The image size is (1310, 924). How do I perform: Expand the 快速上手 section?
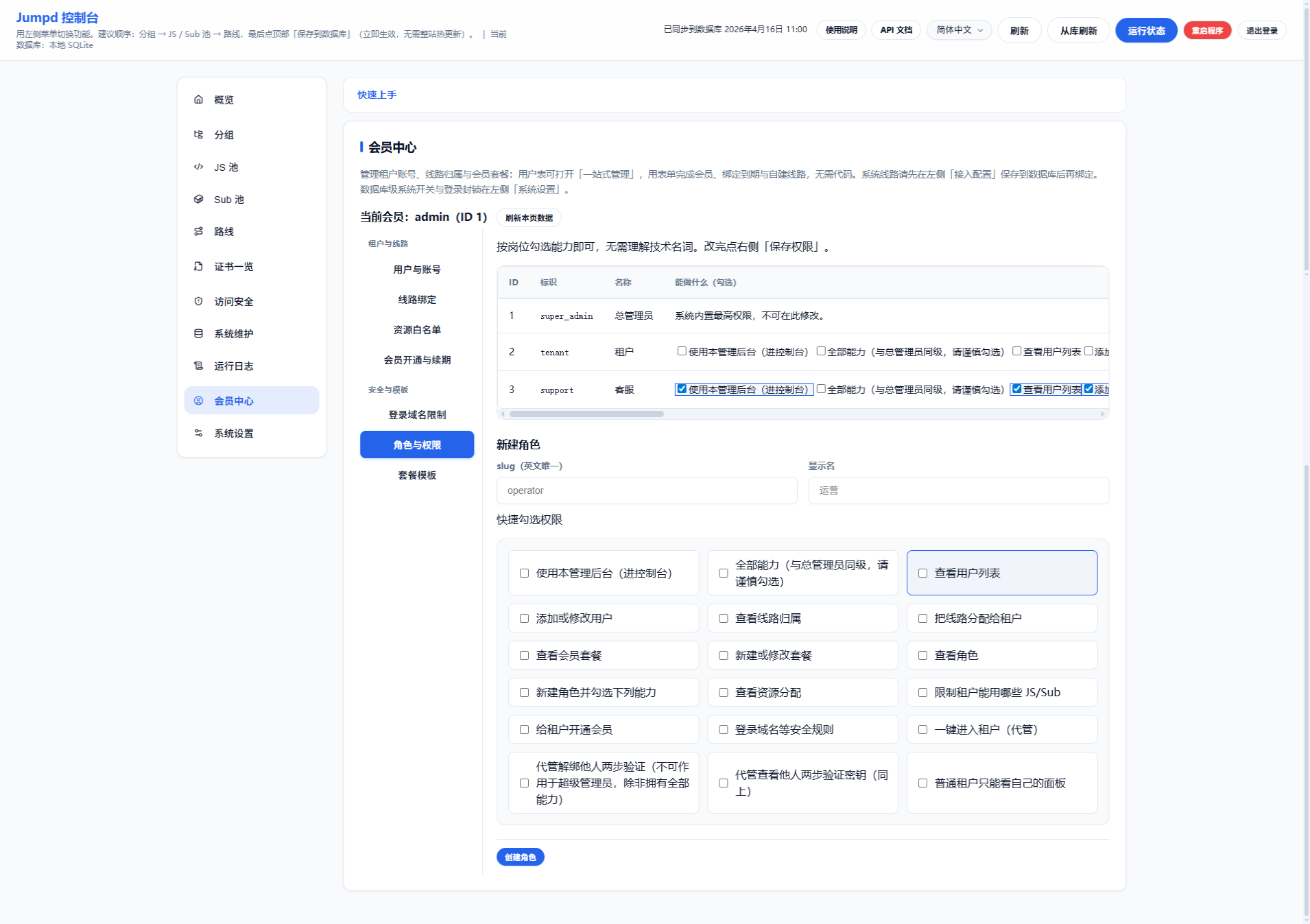(377, 95)
